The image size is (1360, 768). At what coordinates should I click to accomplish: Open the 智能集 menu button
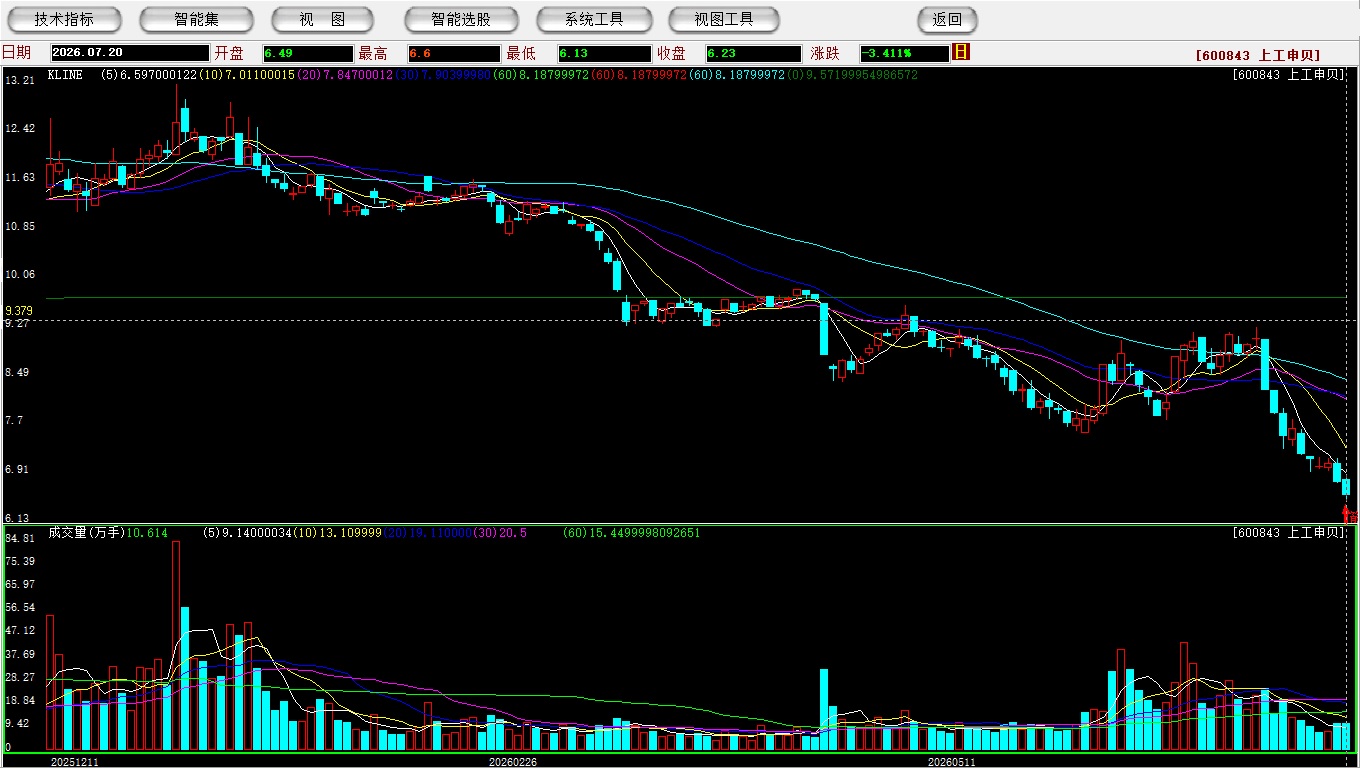click(197, 19)
